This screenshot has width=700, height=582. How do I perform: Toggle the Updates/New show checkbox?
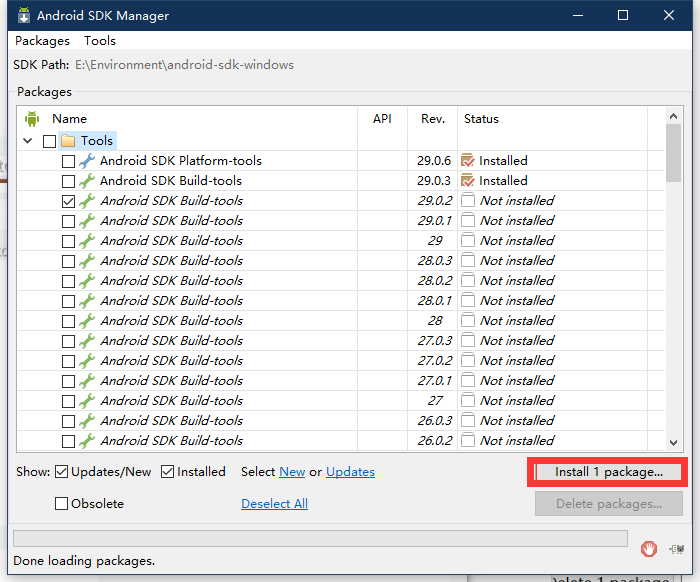(x=61, y=472)
